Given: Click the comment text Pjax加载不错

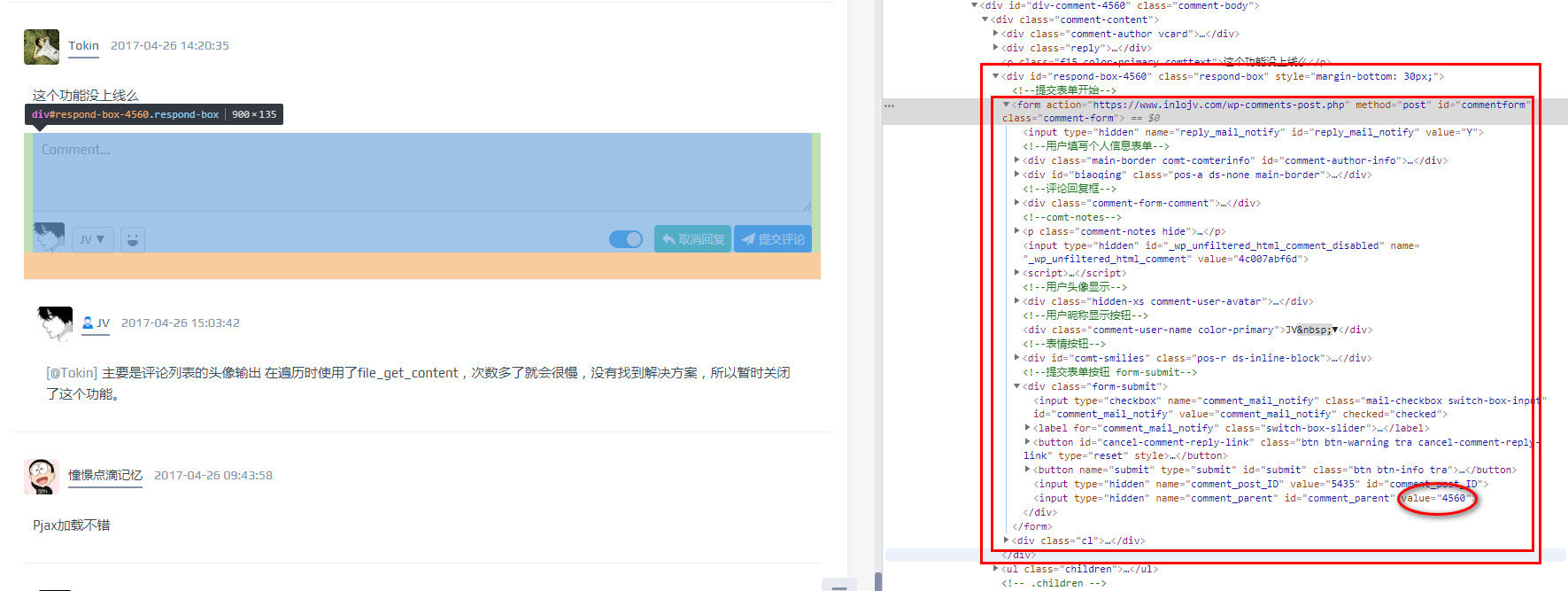Looking at the screenshot, I should (72, 525).
